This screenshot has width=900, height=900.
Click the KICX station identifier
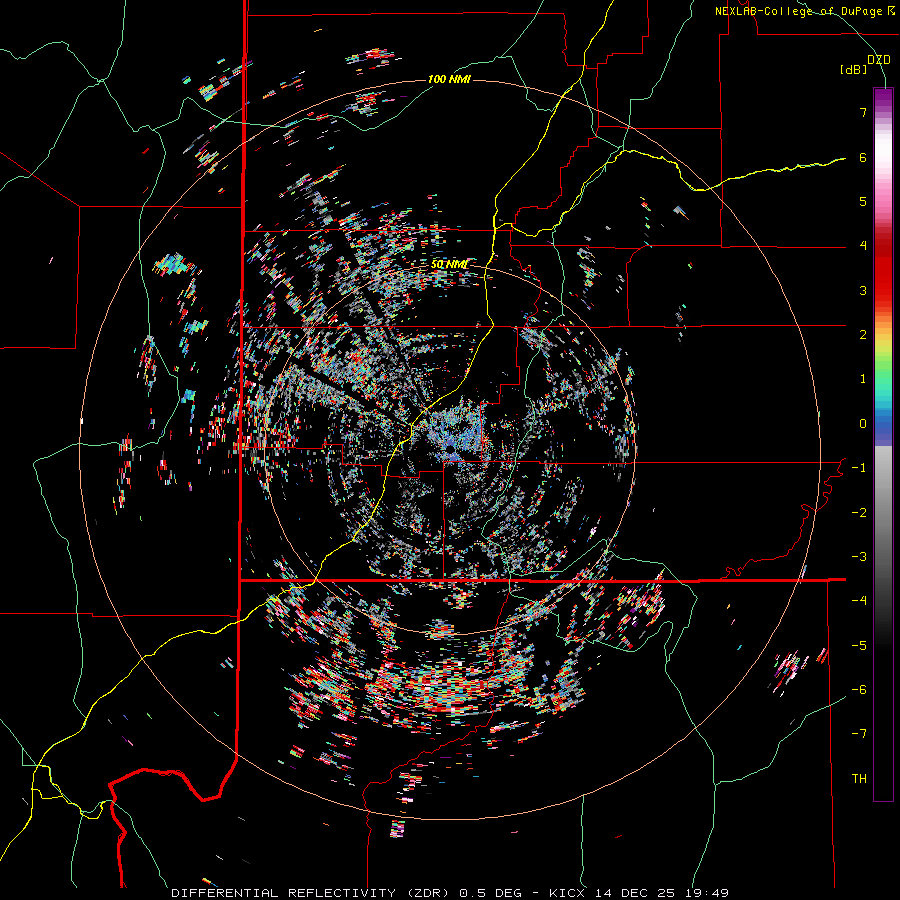coord(567,893)
